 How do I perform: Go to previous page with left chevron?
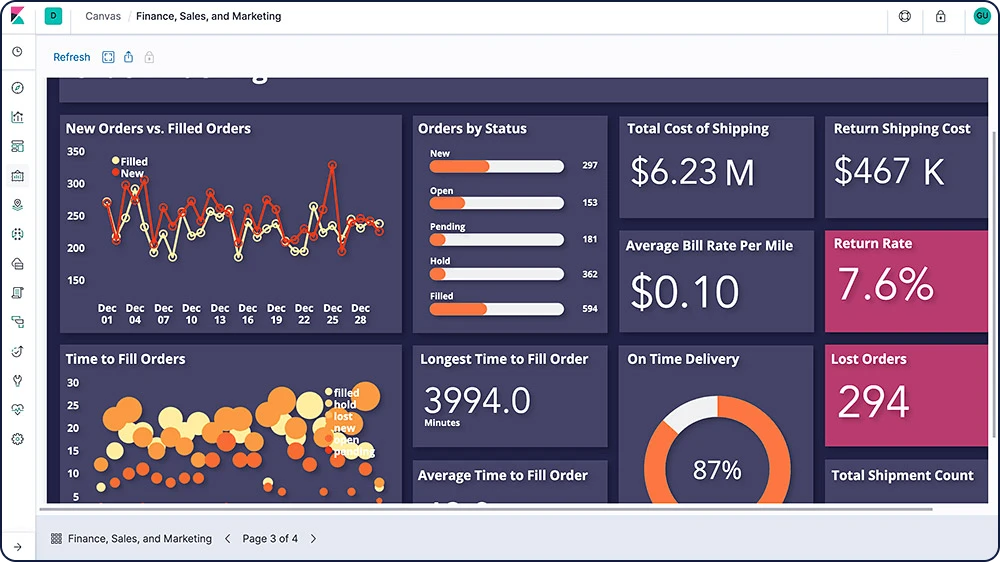[x=228, y=538]
